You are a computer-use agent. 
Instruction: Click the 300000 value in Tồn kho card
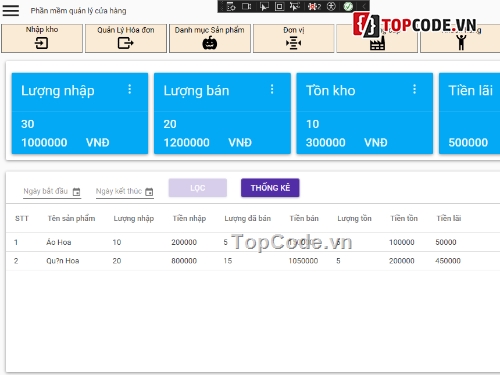(x=326, y=143)
